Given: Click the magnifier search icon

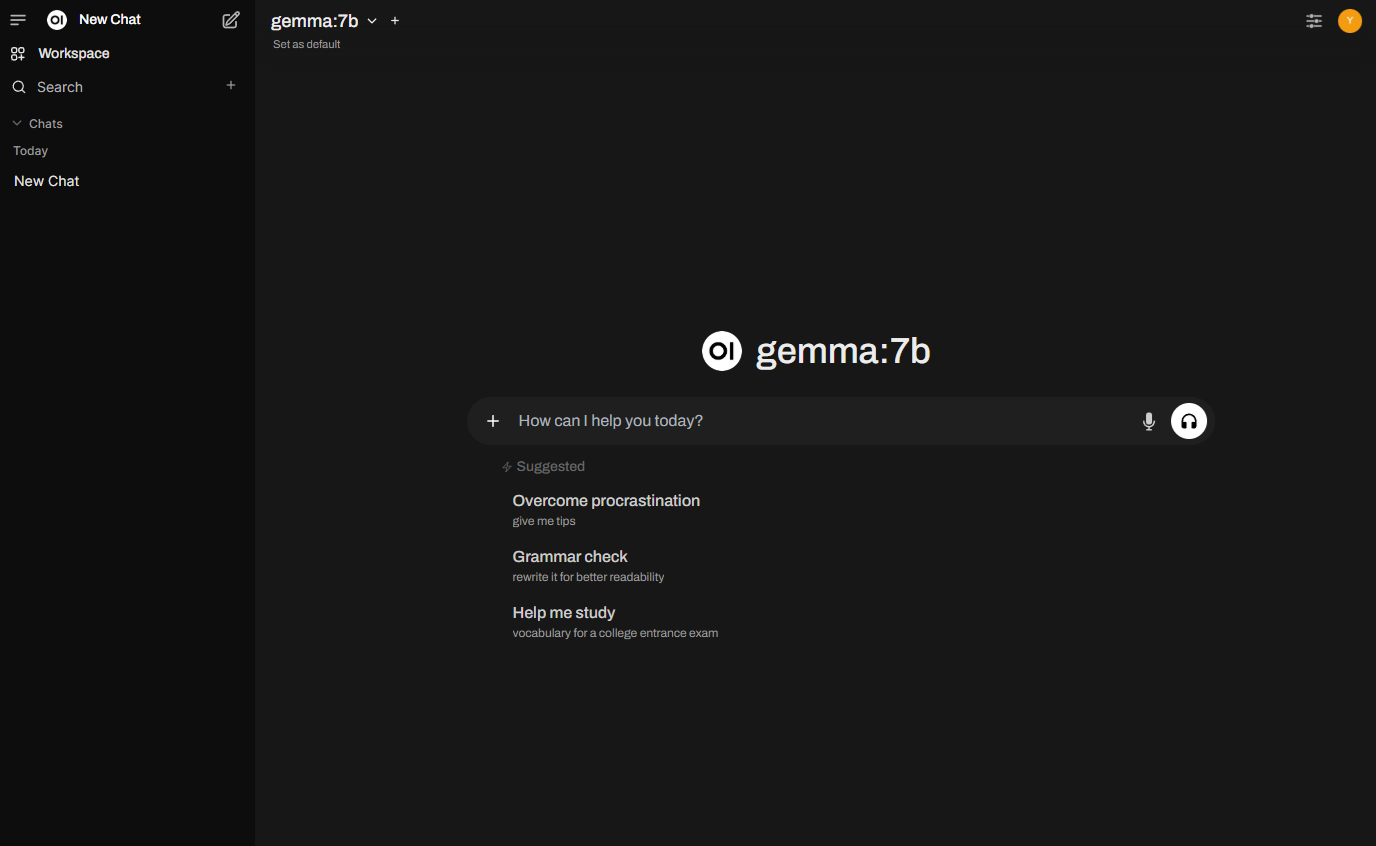Looking at the screenshot, I should (18, 87).
